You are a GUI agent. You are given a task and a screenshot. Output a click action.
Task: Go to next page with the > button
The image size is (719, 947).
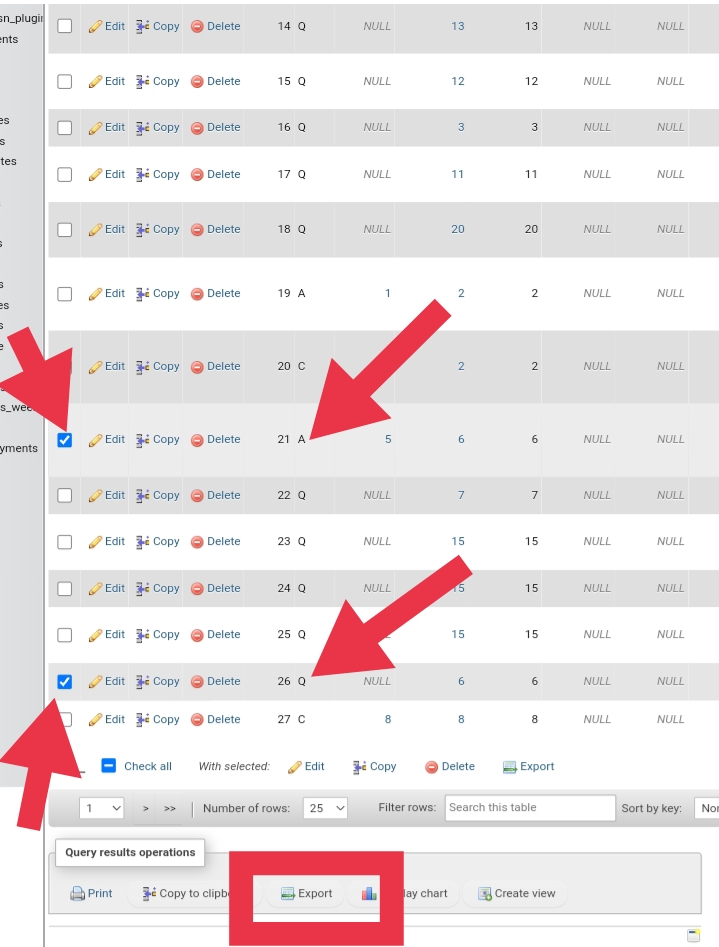tap(146, 808)
